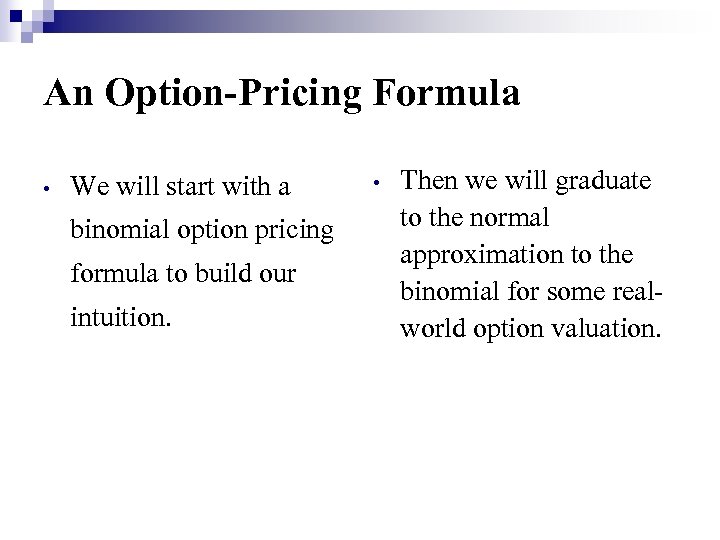Click the word "pricing" in left column

click(297, 231)
